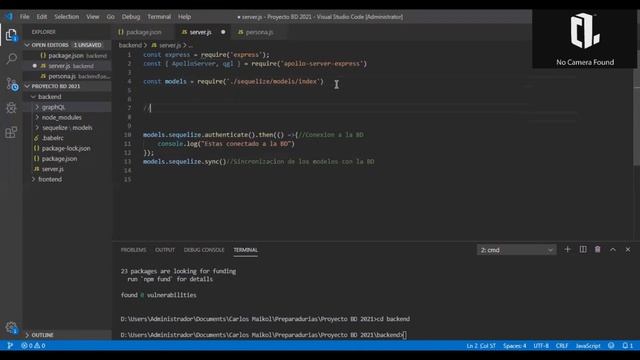Select package.json in Open Editors list
This screenshot has height=360, width=640.
pyautogui.click(x=67, y=56)
